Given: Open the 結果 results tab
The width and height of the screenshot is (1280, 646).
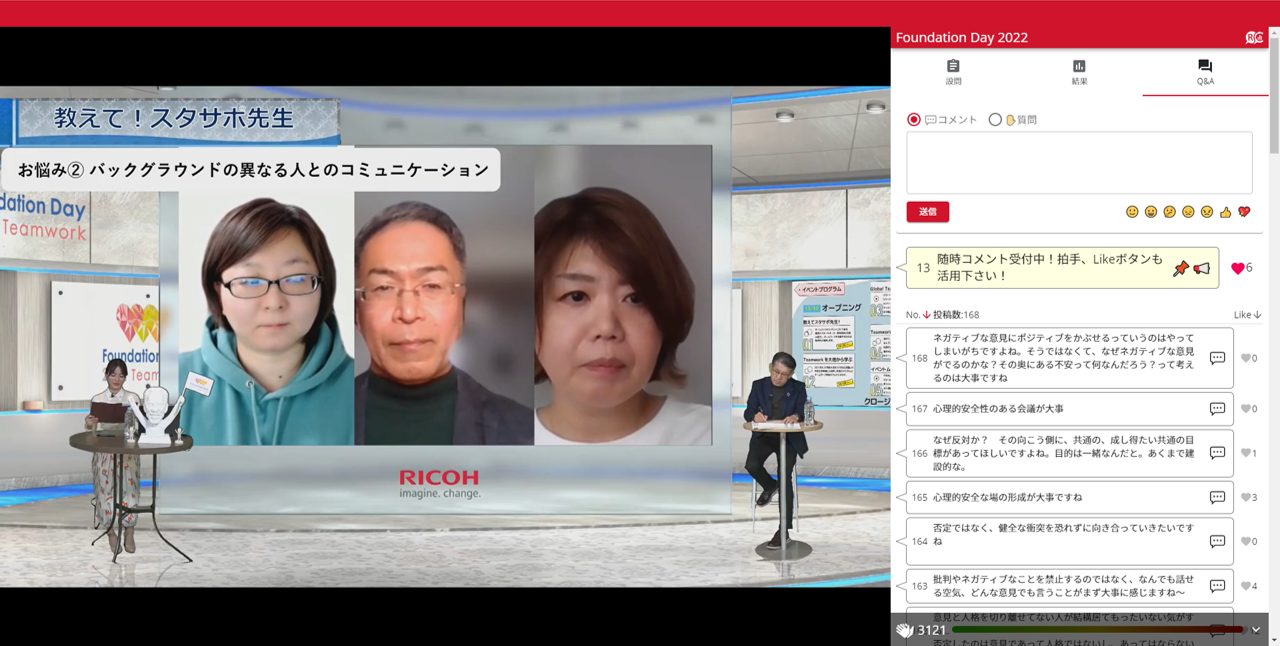Looking at the screenshot, I should click(1079, 72).
